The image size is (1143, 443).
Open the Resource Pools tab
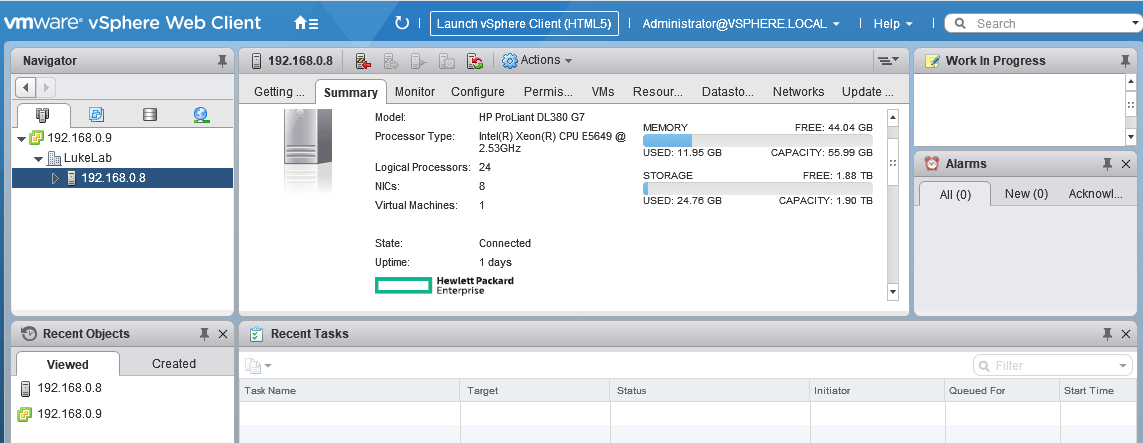point(658,92)
